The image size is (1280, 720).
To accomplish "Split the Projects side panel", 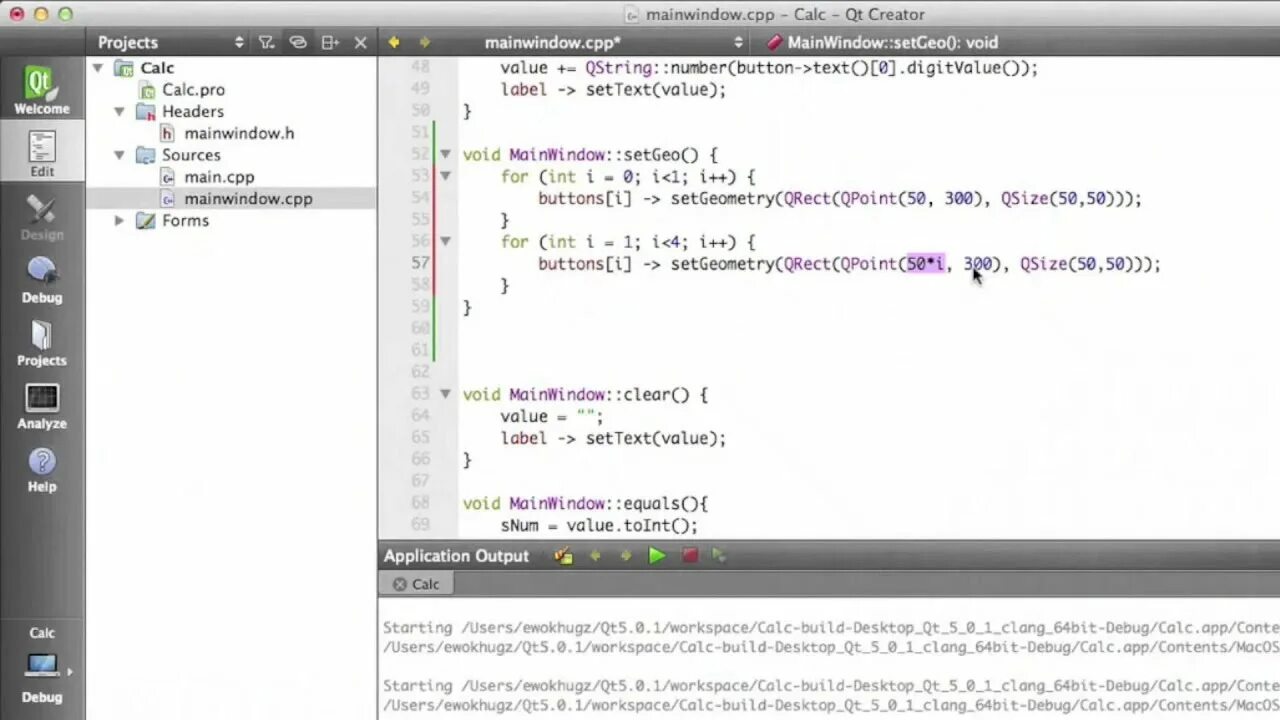I will point(330,42).
